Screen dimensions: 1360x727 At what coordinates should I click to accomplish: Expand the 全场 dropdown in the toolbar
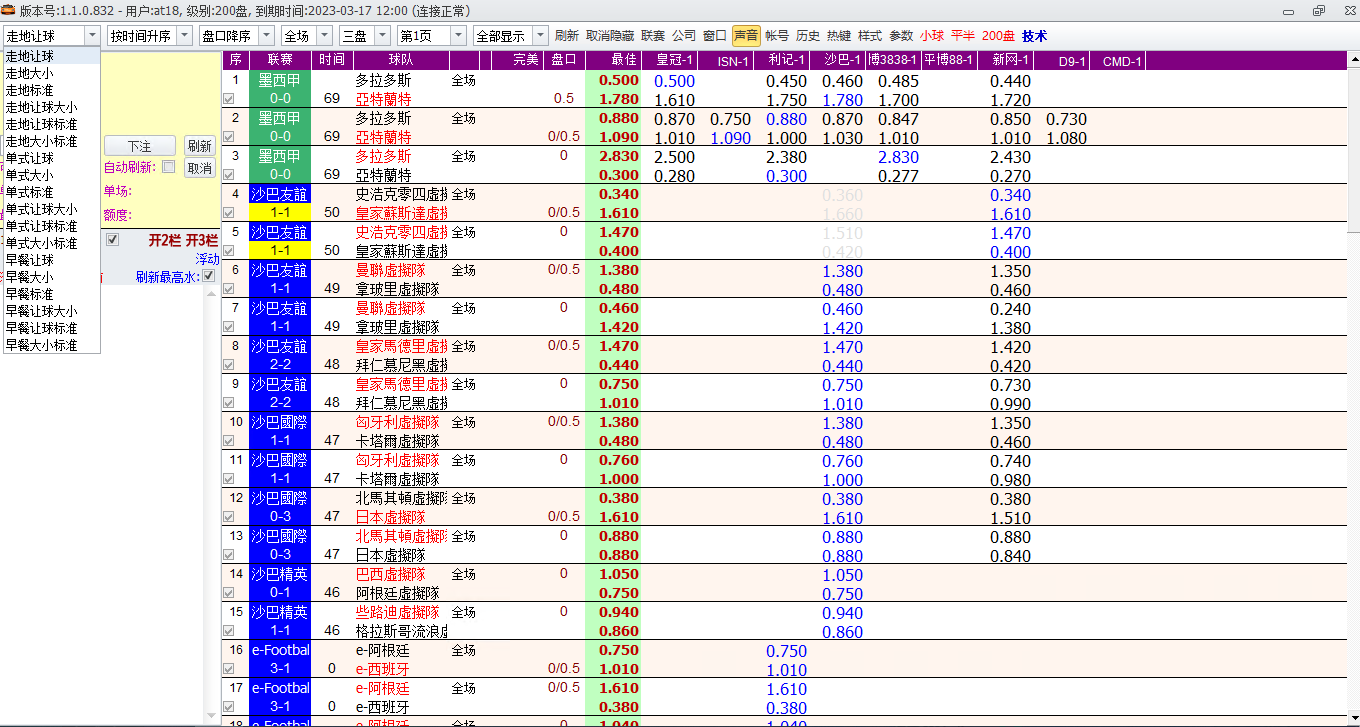(324, 36)
